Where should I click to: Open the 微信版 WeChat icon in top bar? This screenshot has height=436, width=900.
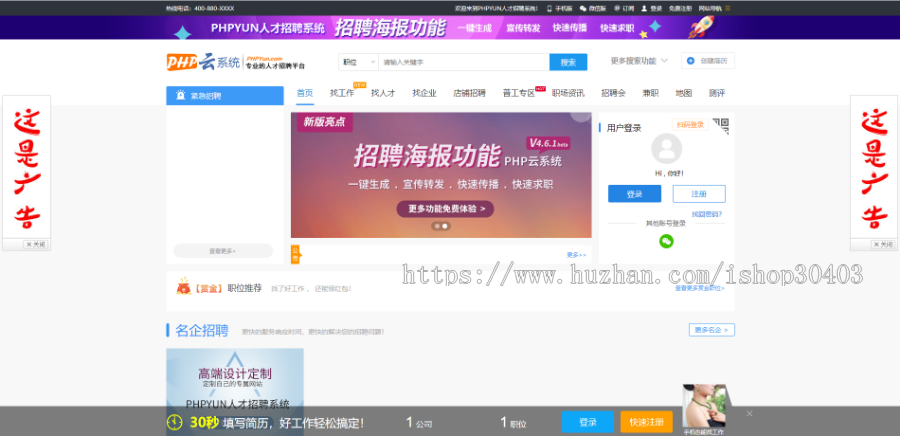(x=583, y=8)
